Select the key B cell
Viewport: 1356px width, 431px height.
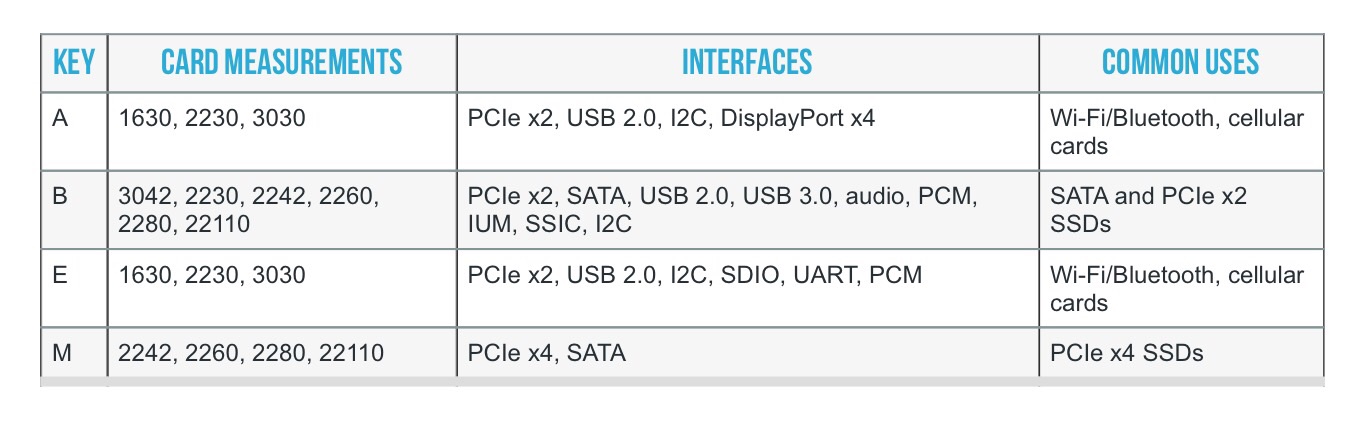pos(74,209)
